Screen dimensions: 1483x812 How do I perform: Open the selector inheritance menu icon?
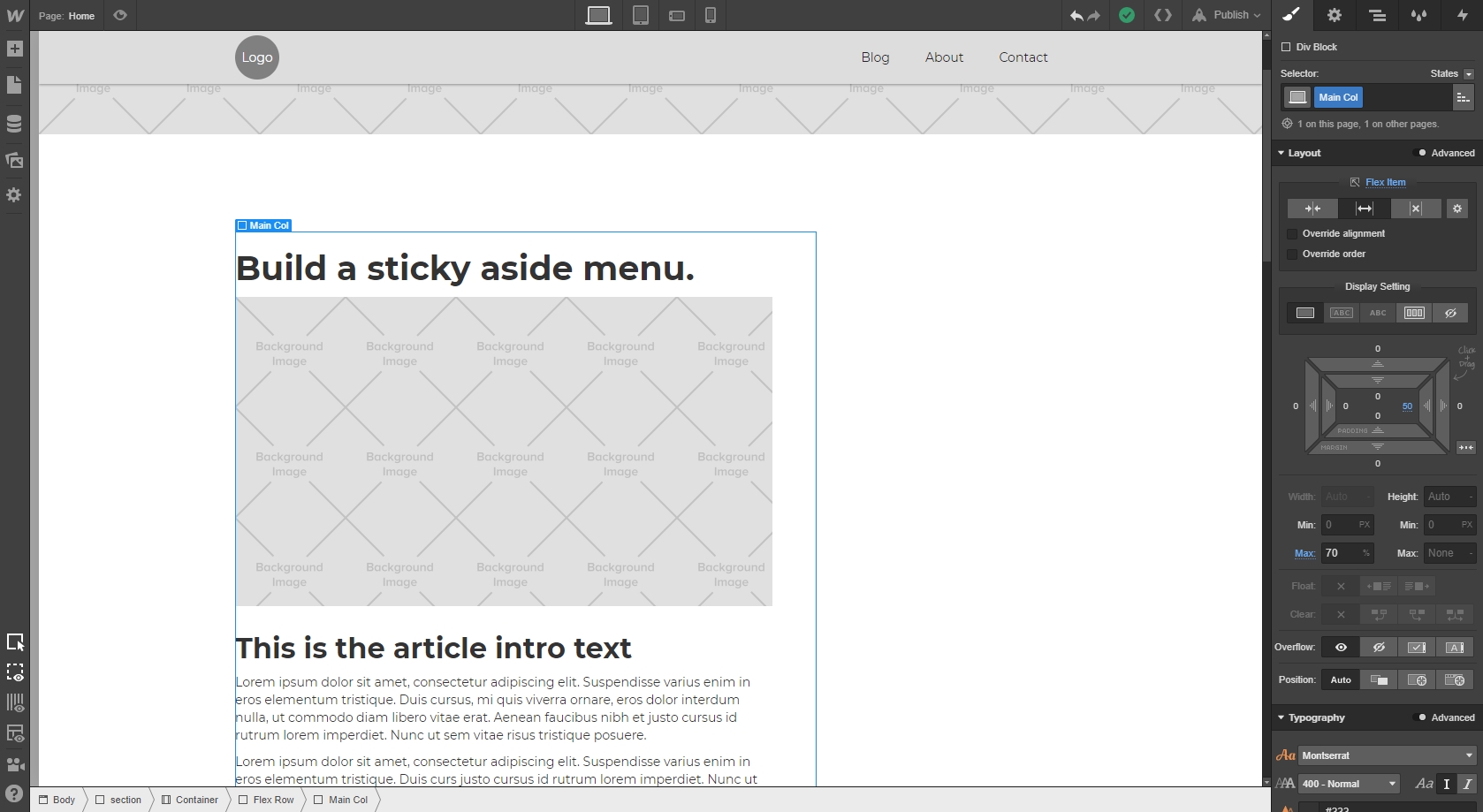click(x=1463, y=97)
